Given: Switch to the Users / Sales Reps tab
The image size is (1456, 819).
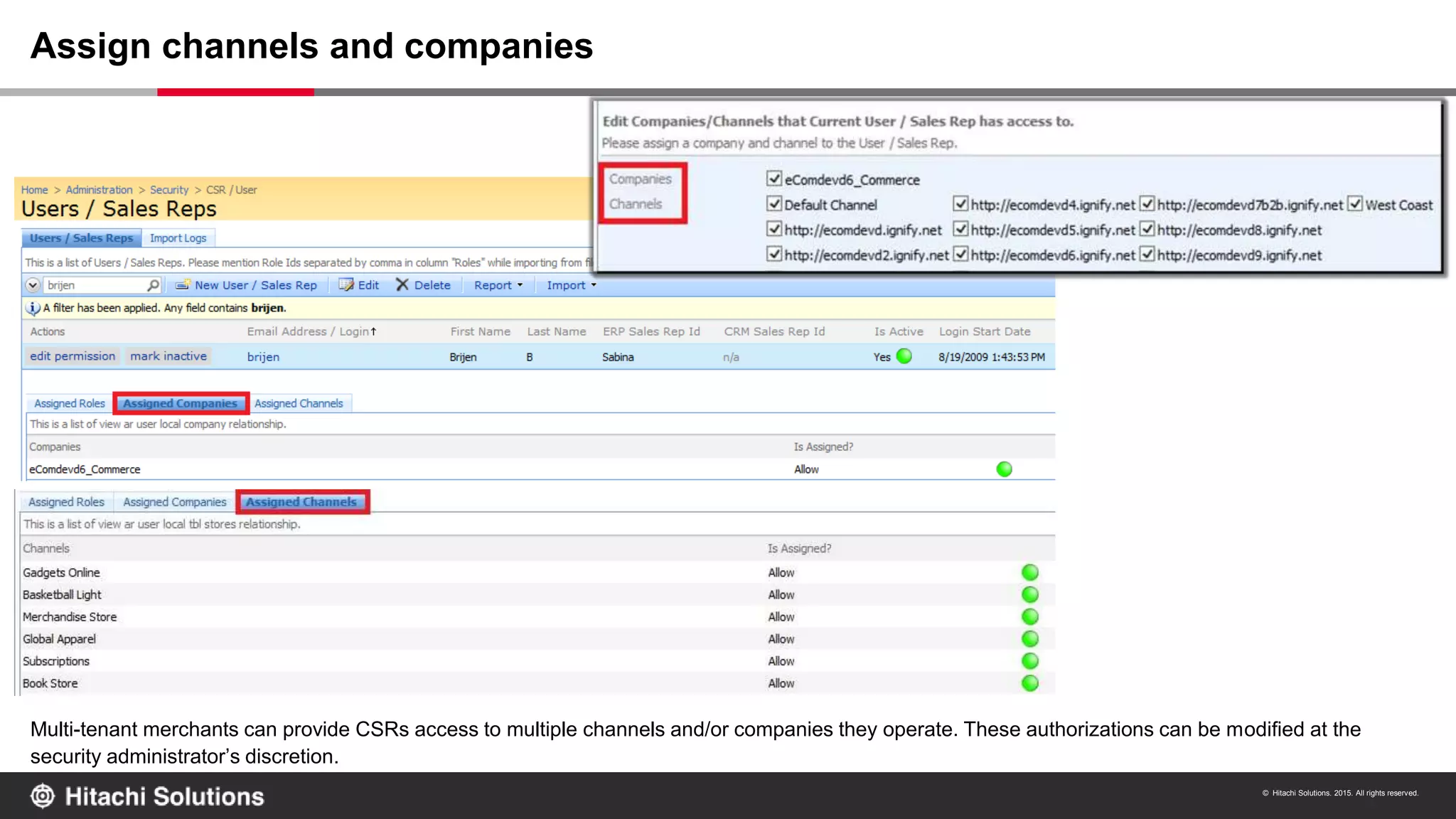Looking at the screenshot, I should [x=81, y=238].
